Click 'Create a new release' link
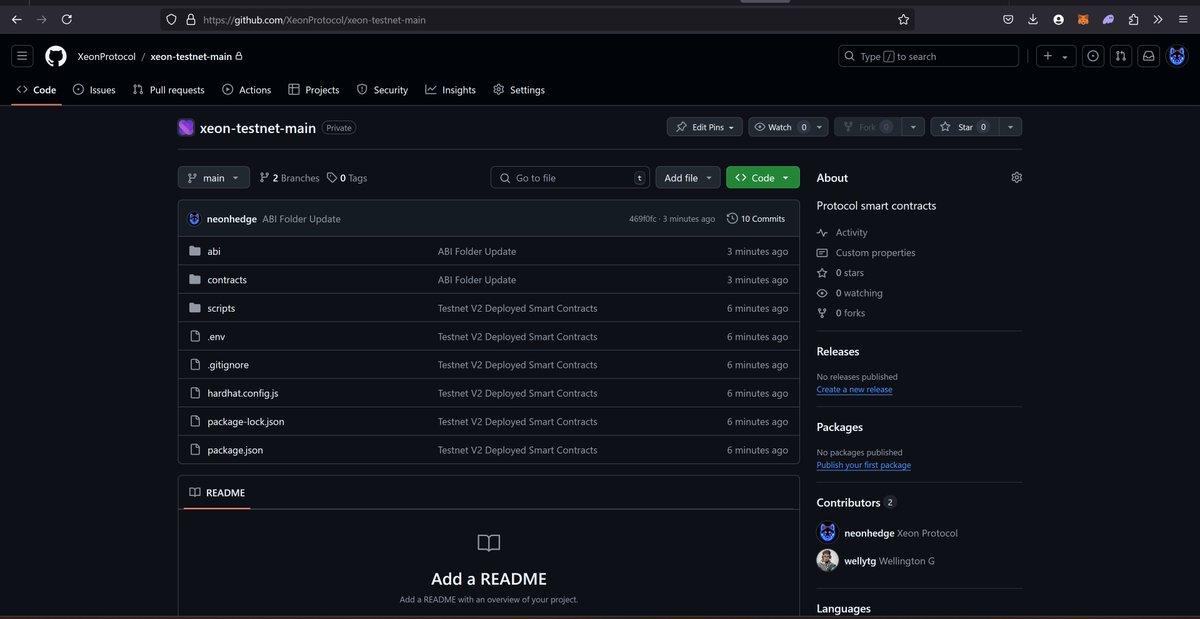1200x619 pixels. (854, 390)
